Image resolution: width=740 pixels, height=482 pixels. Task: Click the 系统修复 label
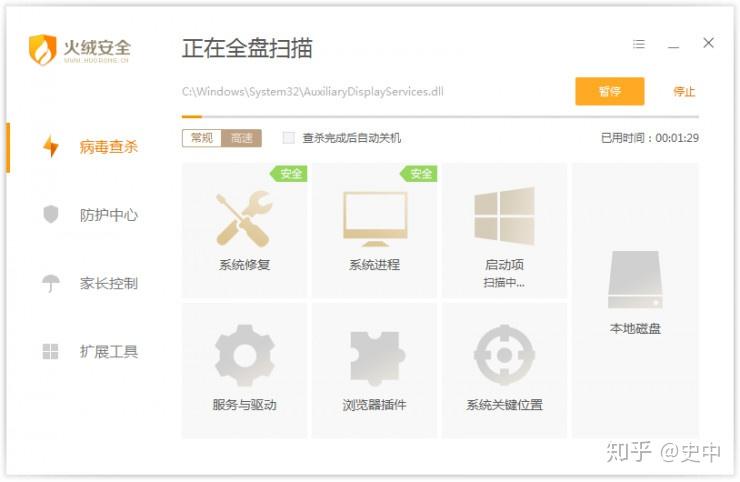coord(244,265)
